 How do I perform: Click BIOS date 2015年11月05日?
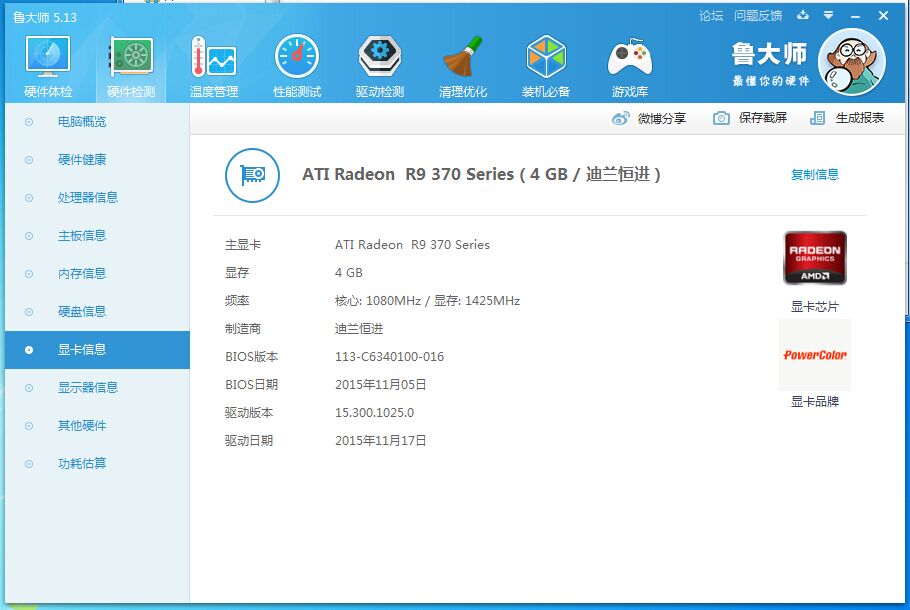381,385
